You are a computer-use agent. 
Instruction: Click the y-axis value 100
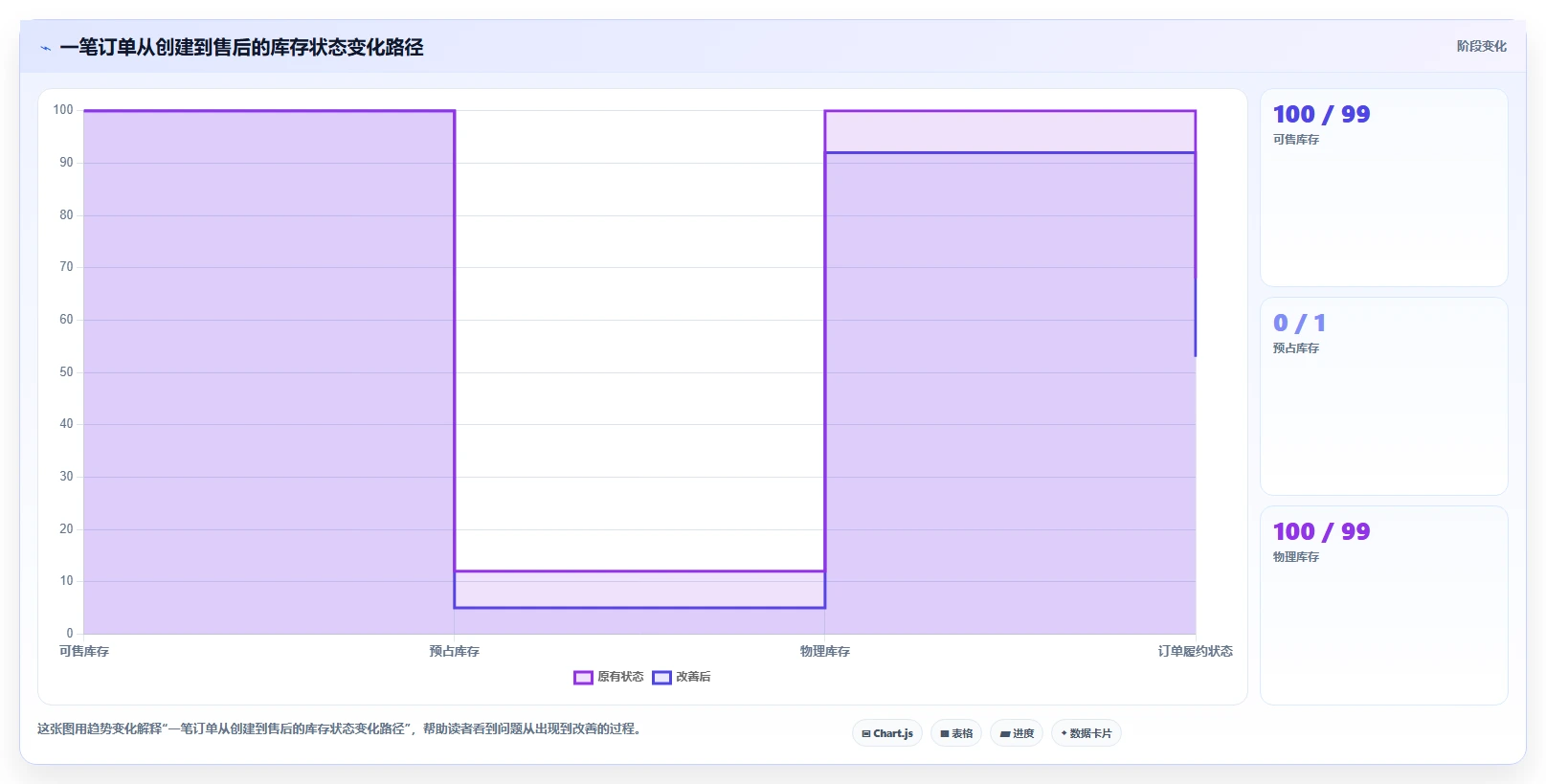[x=63, y=110]
